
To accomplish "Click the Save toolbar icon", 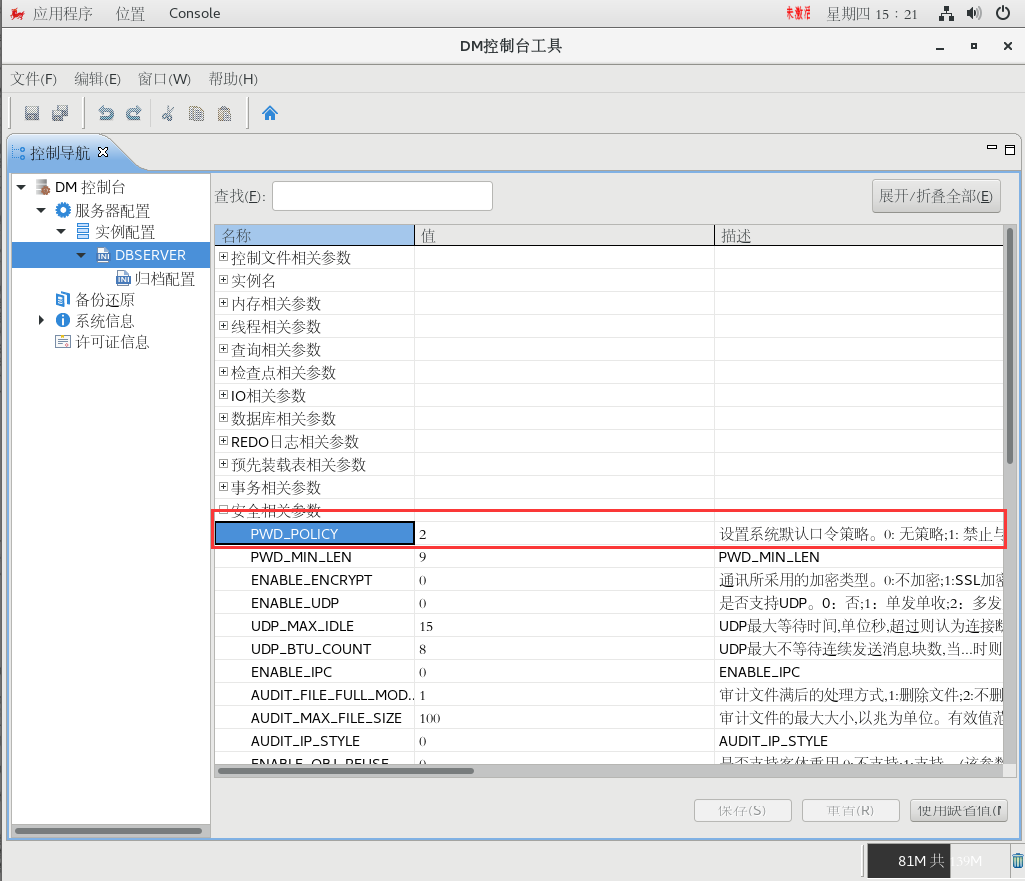I will point(32,112).
